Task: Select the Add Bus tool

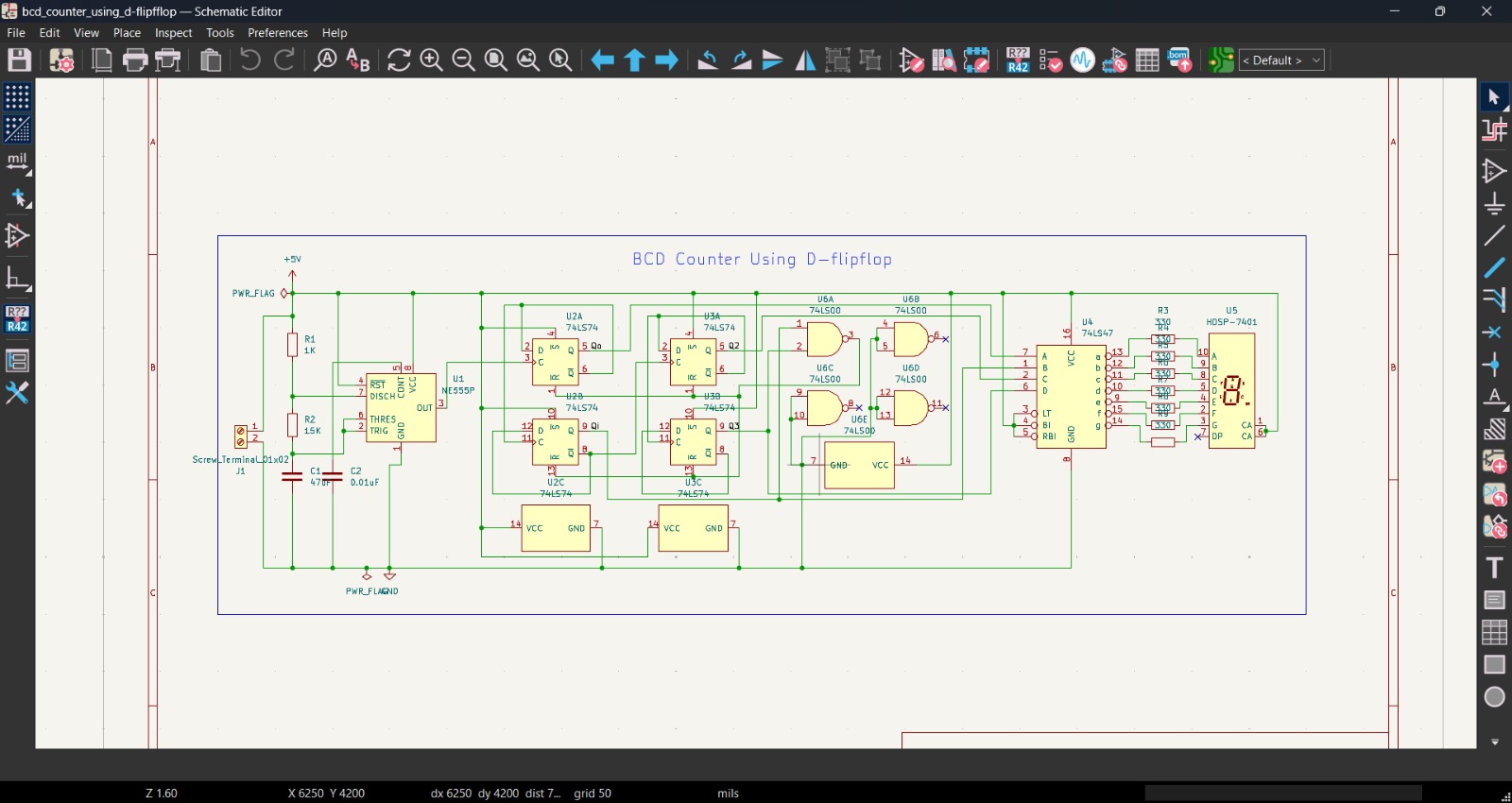Action: point(1494,268)
